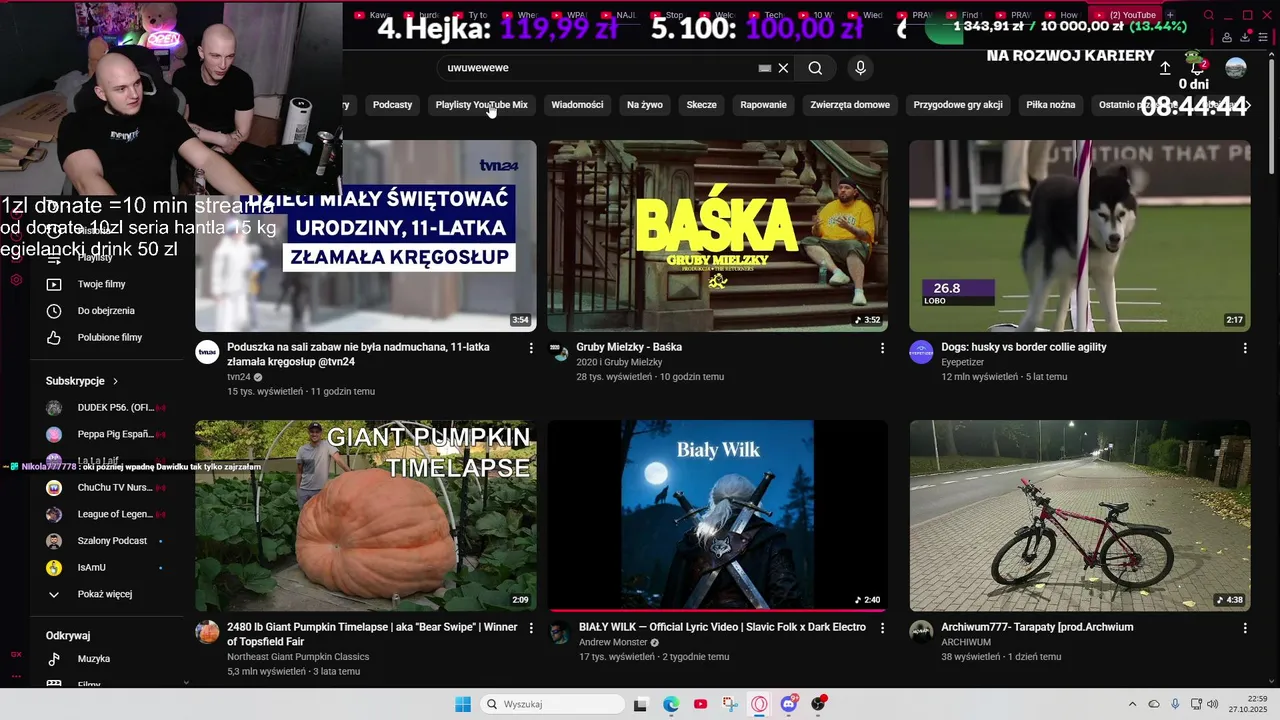Select the Rapowanie filter chip
This screenshot has width=1280, height=720.
(763, 105)
